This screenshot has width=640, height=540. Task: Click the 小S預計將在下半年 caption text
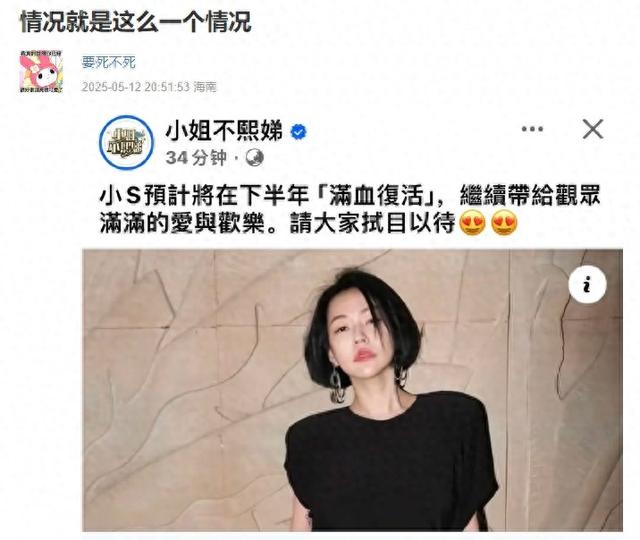click(x=204, y=196)
